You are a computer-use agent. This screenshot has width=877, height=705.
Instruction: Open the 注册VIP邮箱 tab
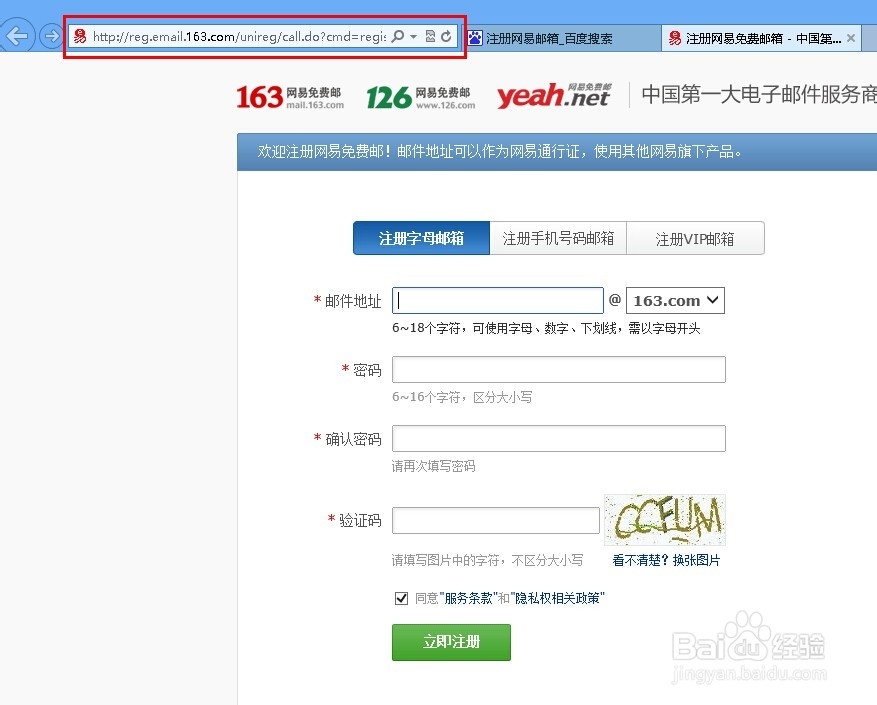point(695,238)
